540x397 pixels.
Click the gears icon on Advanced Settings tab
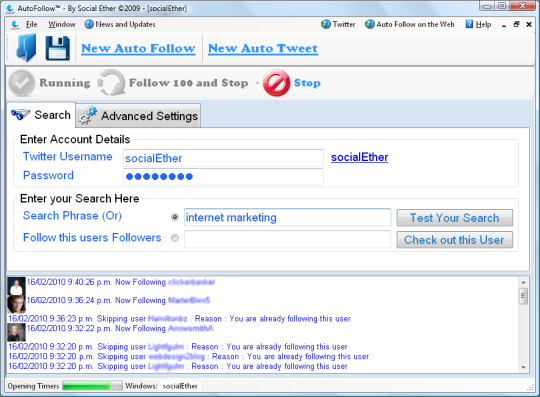pyautogui.click(x=87, y=115)
